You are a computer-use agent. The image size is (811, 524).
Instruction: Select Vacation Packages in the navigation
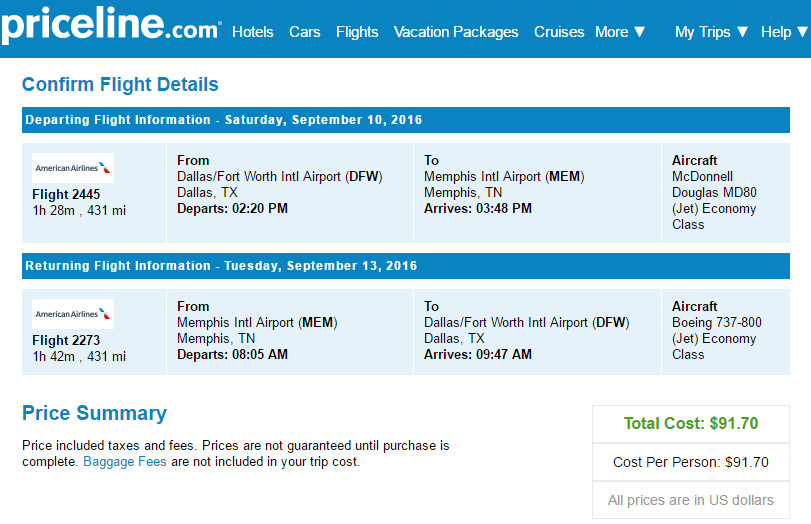(456, 32)
